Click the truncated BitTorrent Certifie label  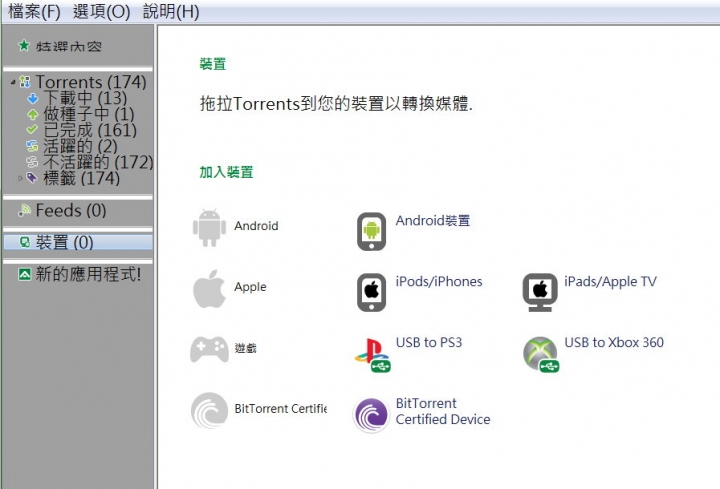tap(281, 409)
